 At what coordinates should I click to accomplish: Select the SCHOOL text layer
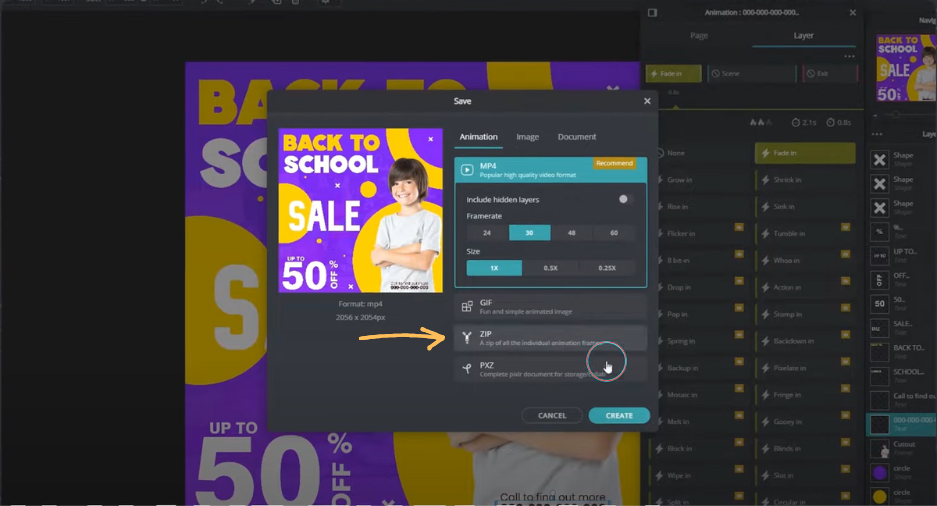pos(902,375)
